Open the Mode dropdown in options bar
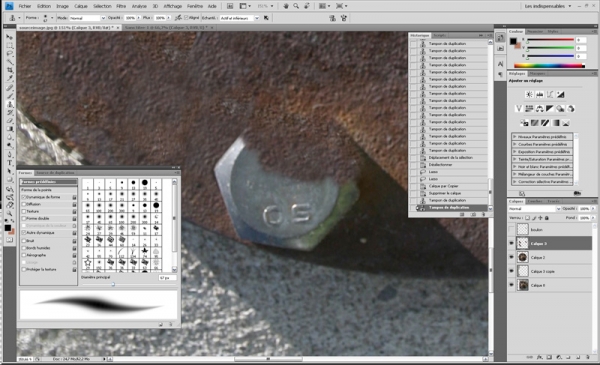Viewport: 600px width, 365px height. pyautogui.click(x=87, y=18)
